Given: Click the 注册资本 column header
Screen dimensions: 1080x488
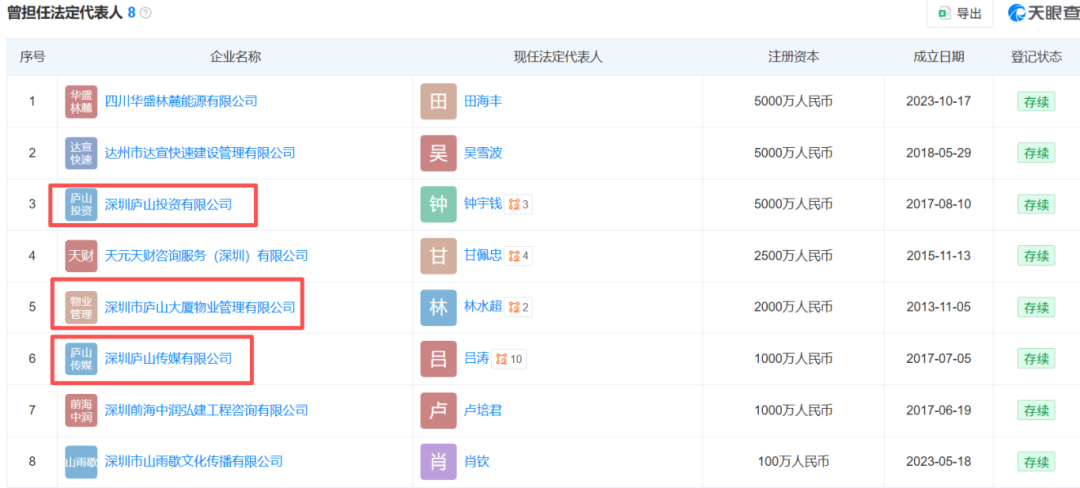Looking at the screenshot, I should point(793,56).
